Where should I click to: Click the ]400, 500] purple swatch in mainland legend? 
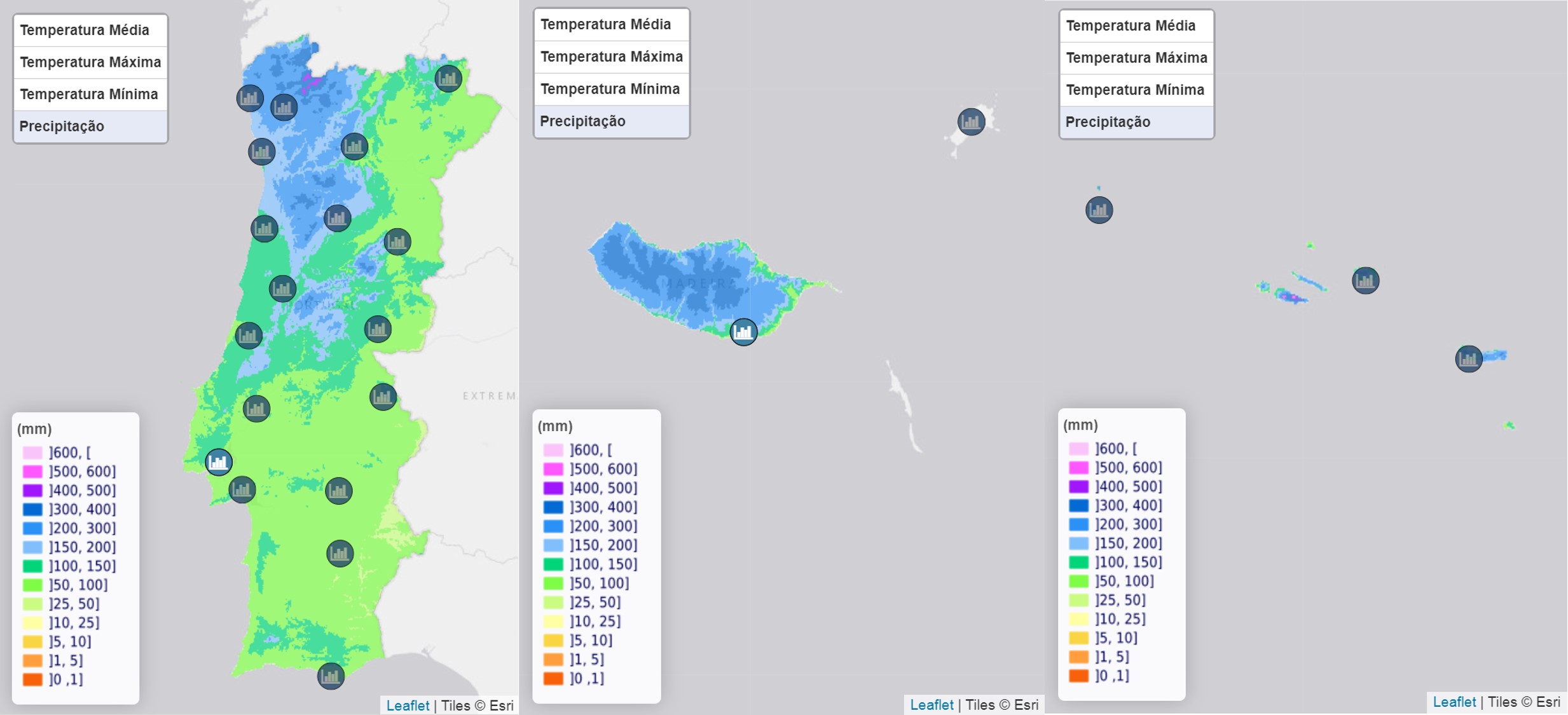click(x=32, y=490)
